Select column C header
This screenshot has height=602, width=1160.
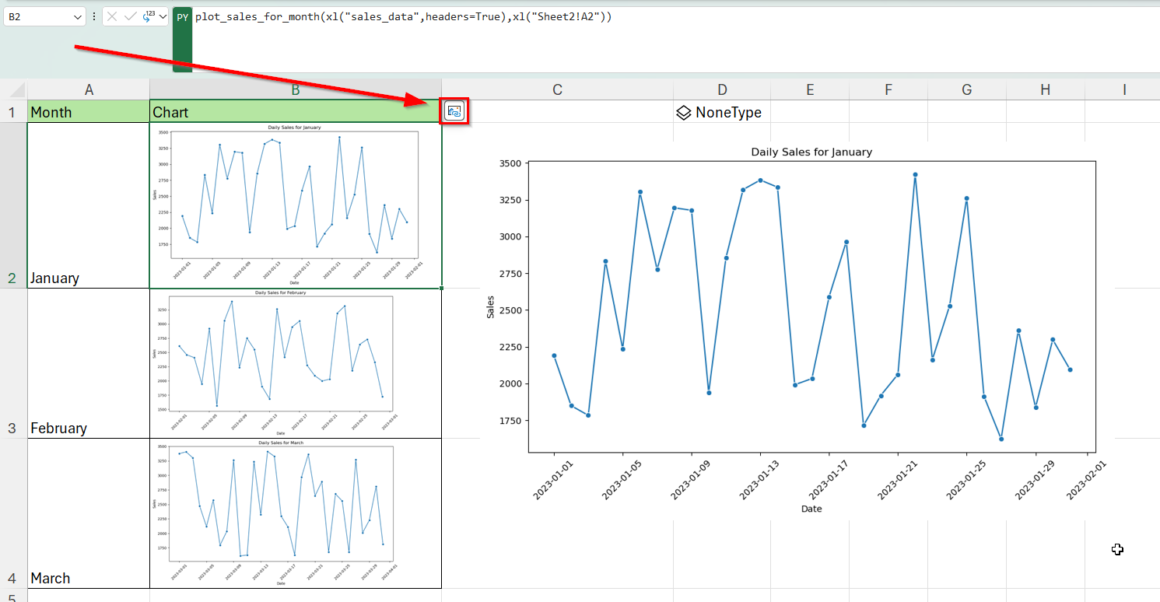point(556,88)
